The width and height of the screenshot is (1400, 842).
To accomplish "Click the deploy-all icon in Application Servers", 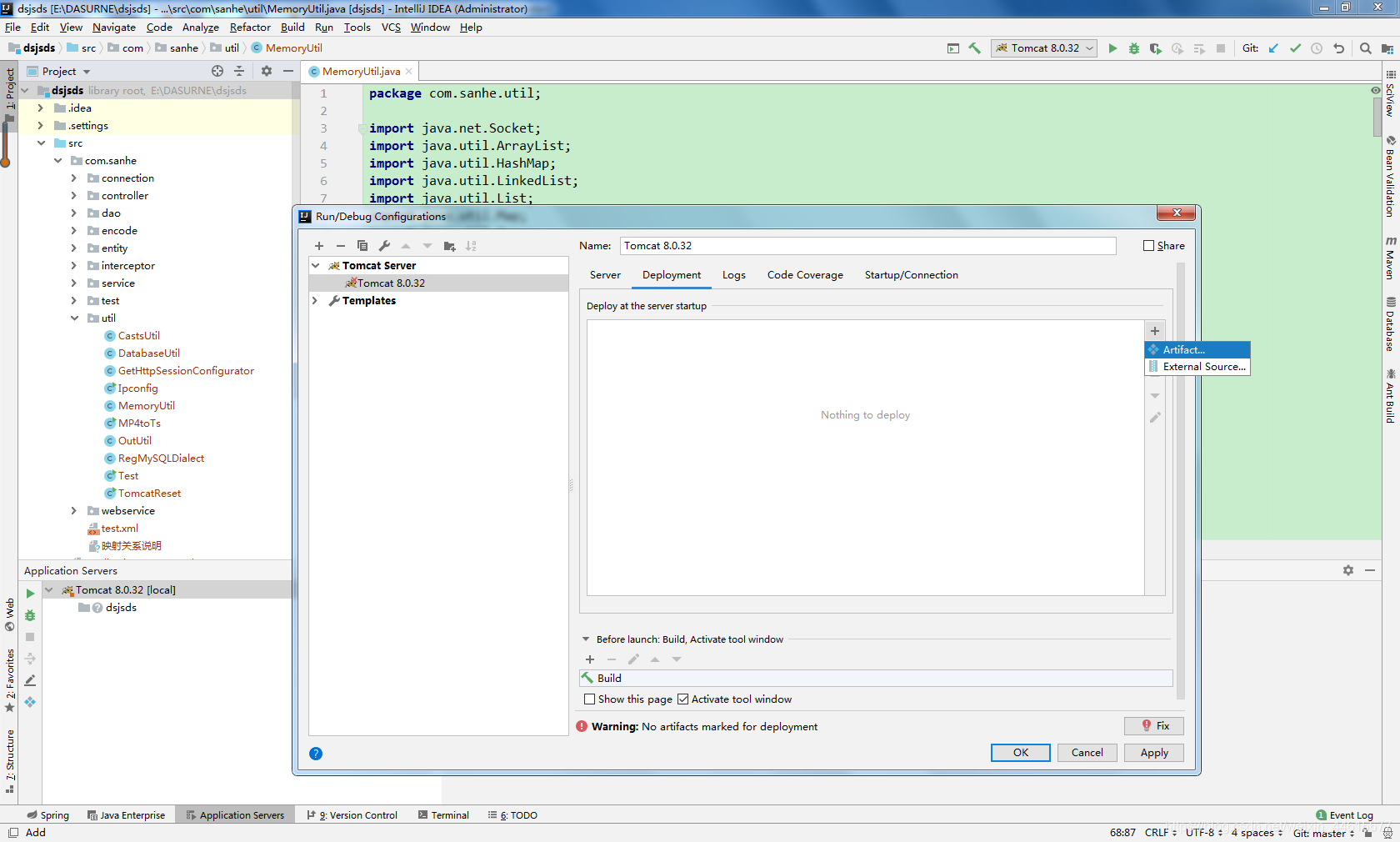I will coord(30,659).
